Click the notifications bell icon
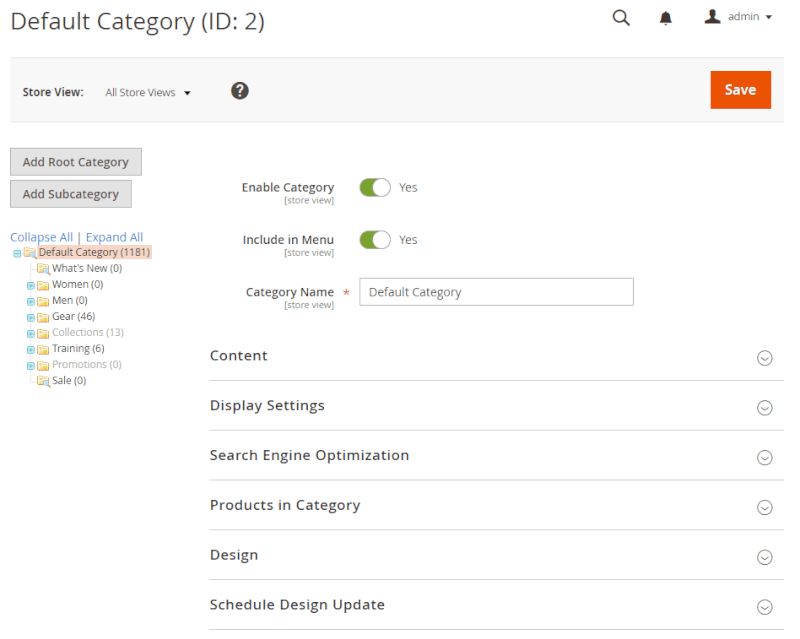This screenshot has height=639, width=800. click(x=665, y=18)
